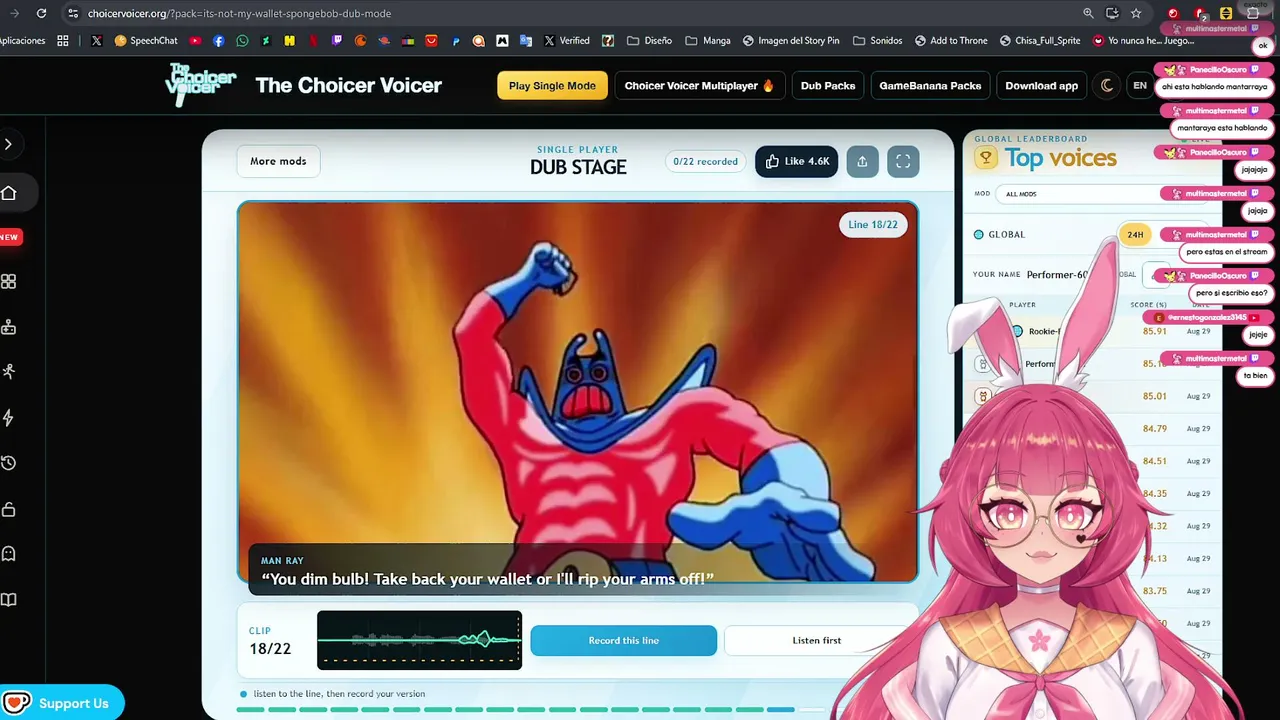The height and width of the screenshot is (720, 1280).
Task: Open GameBanana Packs
Action: (x=930, y=86)
